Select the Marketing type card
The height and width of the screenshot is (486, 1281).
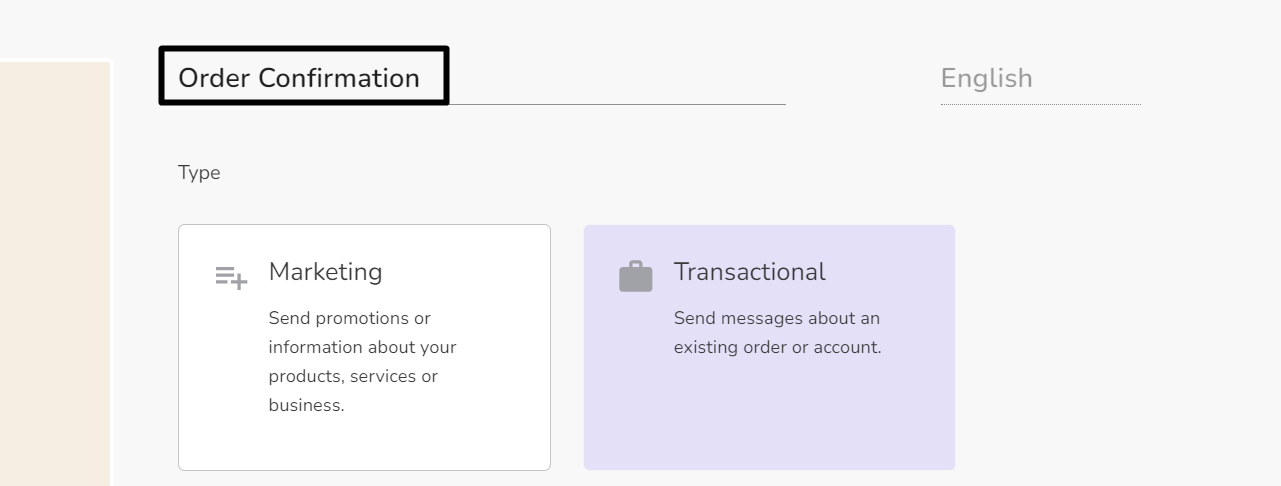tap(364, 347)
